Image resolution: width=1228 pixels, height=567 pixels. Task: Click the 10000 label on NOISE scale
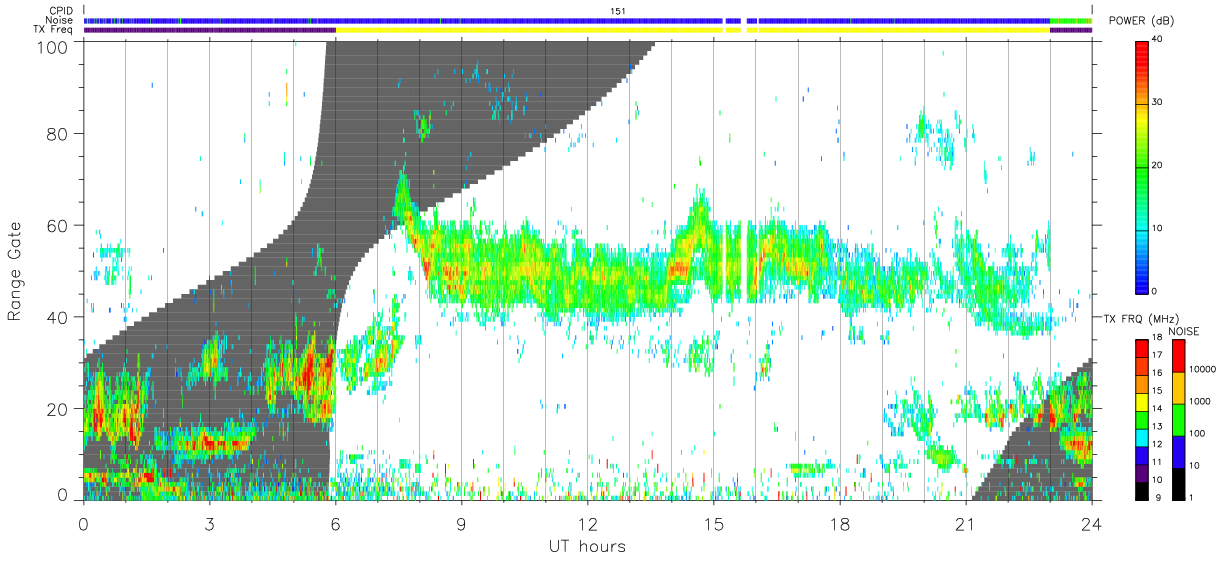tap(1203, 370)
